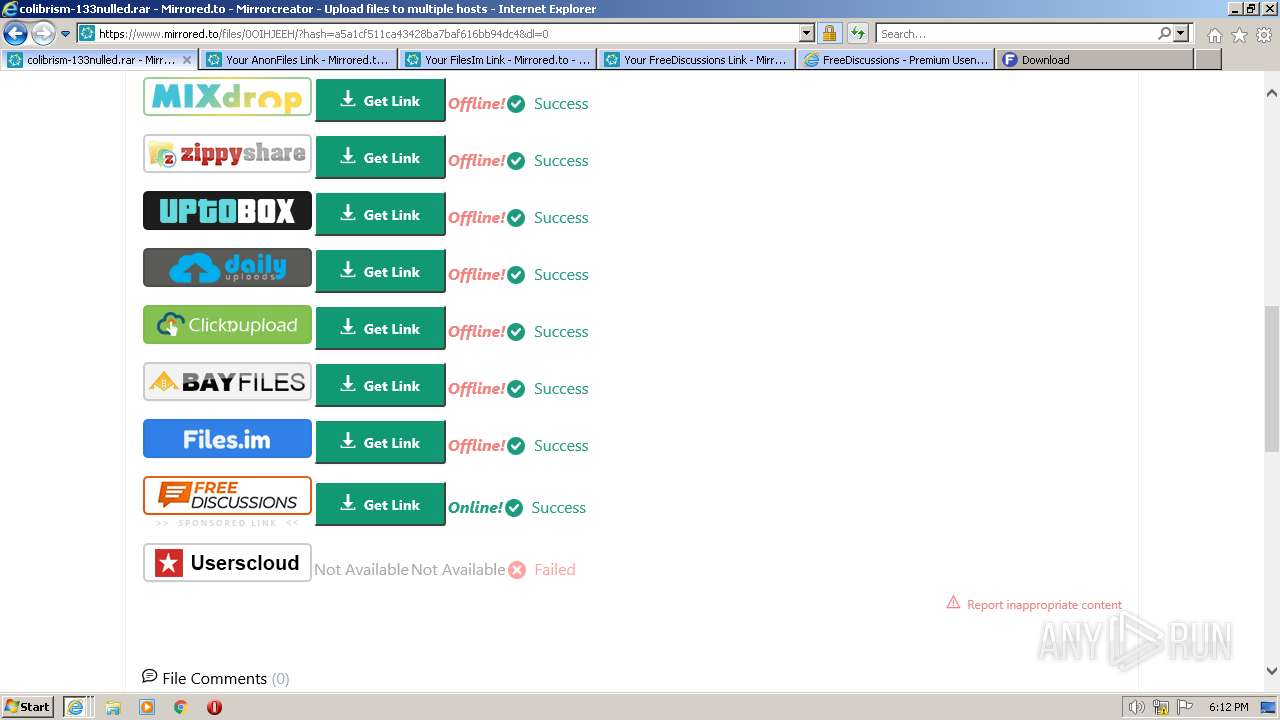Go forward with the browser Forward button

click(x=42, y=34)
